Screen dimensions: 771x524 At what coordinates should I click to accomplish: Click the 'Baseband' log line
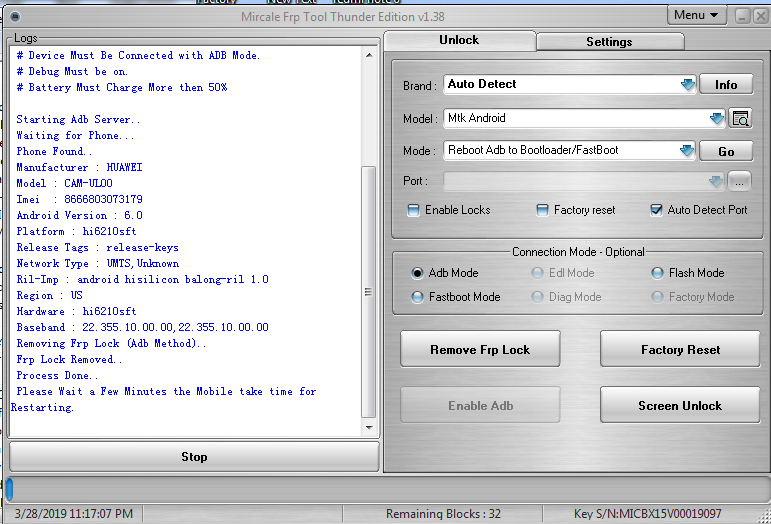pos(143,327)
